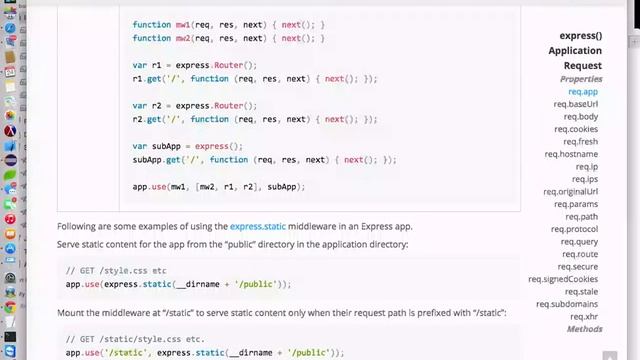Go to req.subdomains in the sidebar
This screenshot has width=640, height=360.
pyautogui.click(x=567, y=304)
